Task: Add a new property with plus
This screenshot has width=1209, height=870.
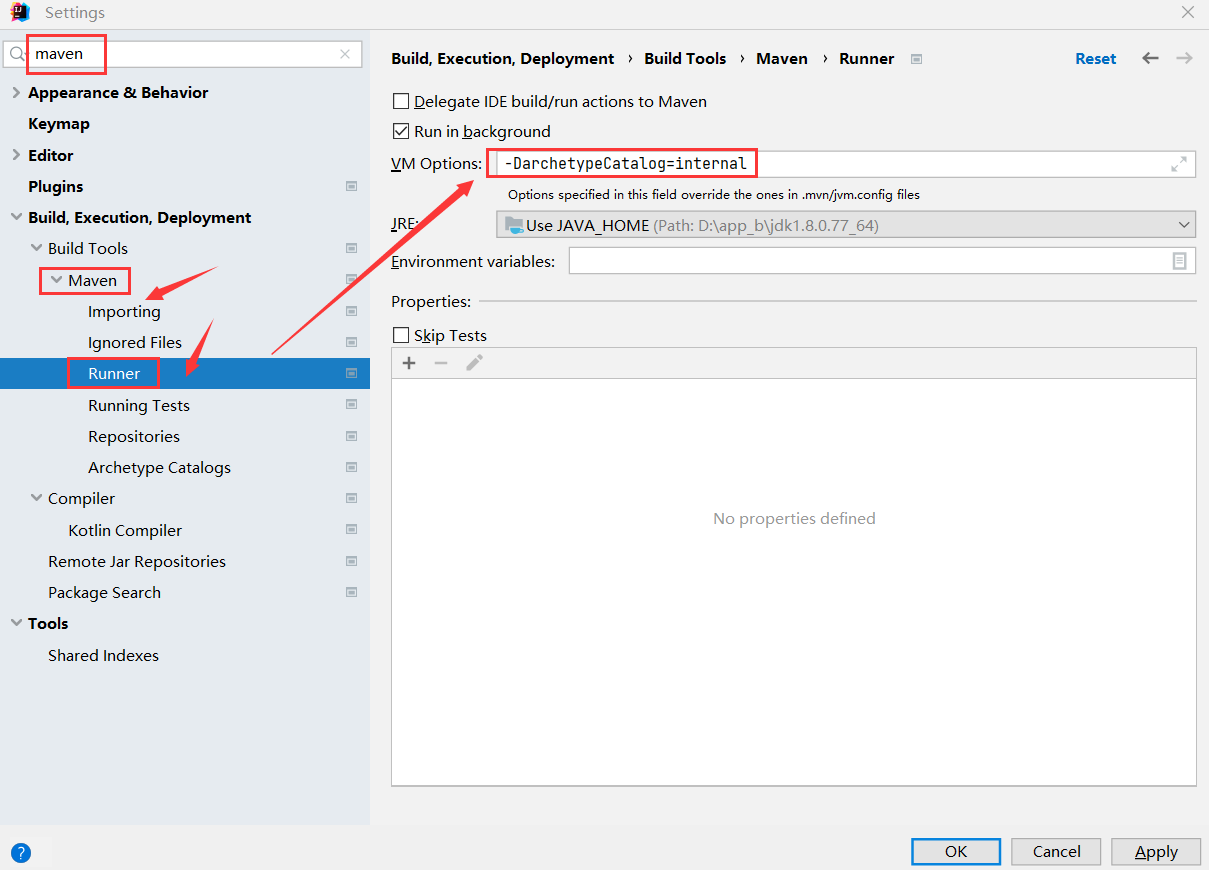Action: coord(409,362)
